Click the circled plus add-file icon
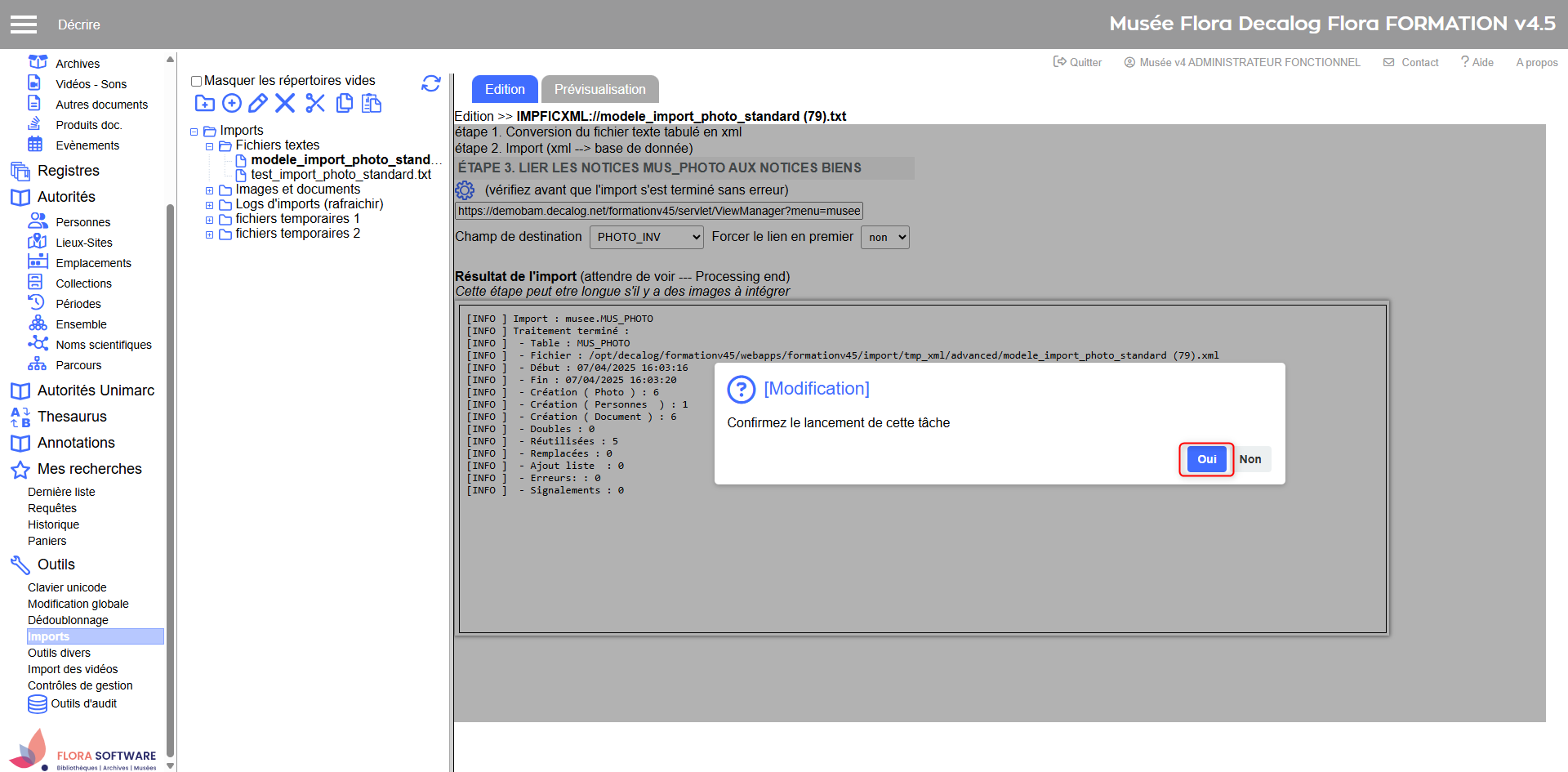This screenshot has width=1568, height=772. click(x=232, y=103)
